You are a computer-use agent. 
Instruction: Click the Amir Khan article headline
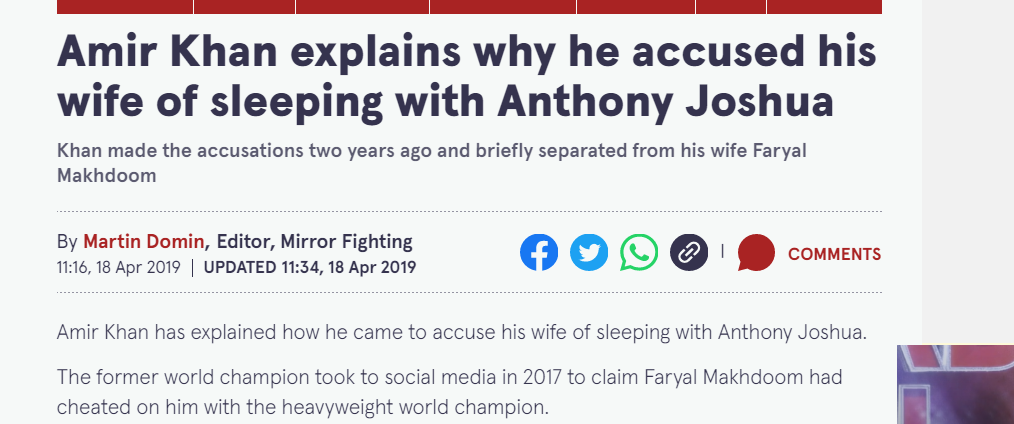click(466, 78)
